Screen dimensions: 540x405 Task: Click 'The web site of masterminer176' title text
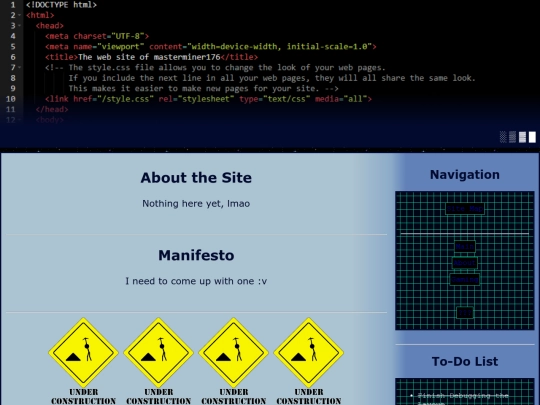point(149,57)
